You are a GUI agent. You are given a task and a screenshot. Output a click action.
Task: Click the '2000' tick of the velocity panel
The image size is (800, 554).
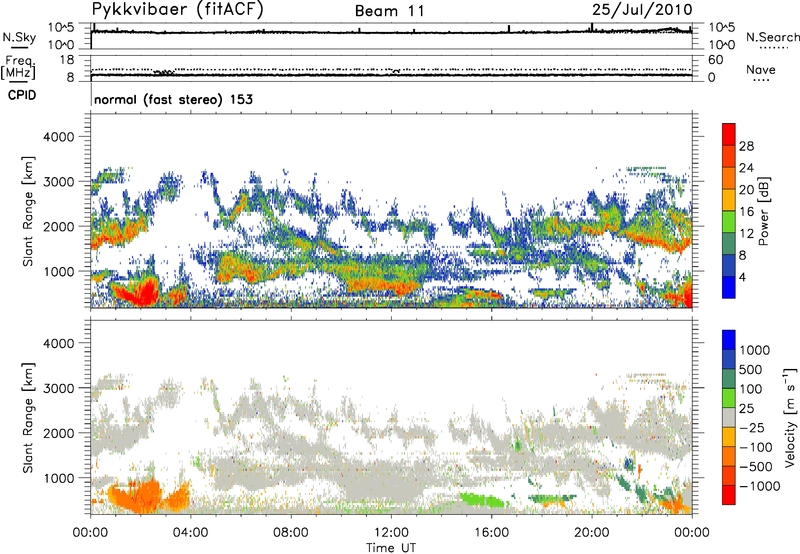[x=58, y=433]
